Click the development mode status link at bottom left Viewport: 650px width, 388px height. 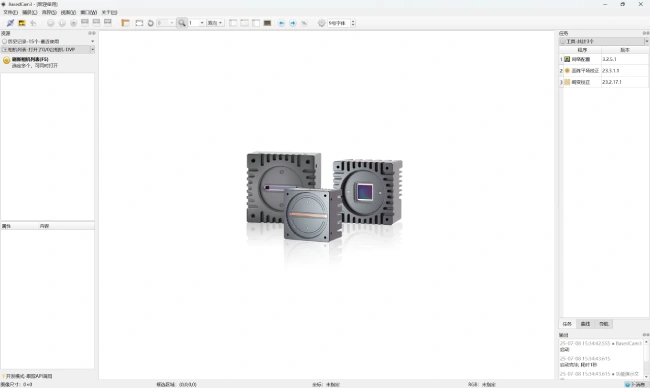pyautogui.click(x=27, y=376)
